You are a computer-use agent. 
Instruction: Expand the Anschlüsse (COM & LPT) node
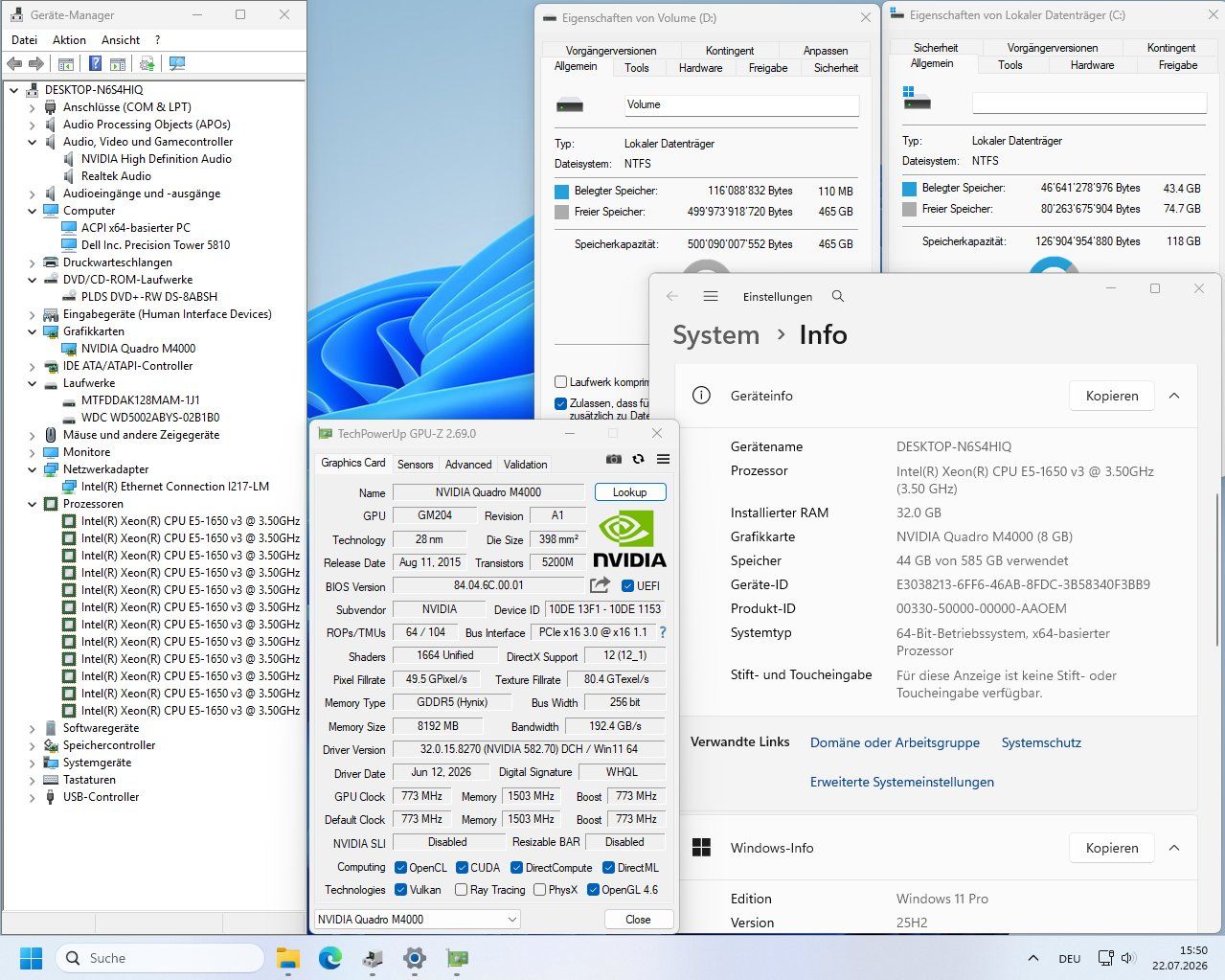[x=32, y=107]
